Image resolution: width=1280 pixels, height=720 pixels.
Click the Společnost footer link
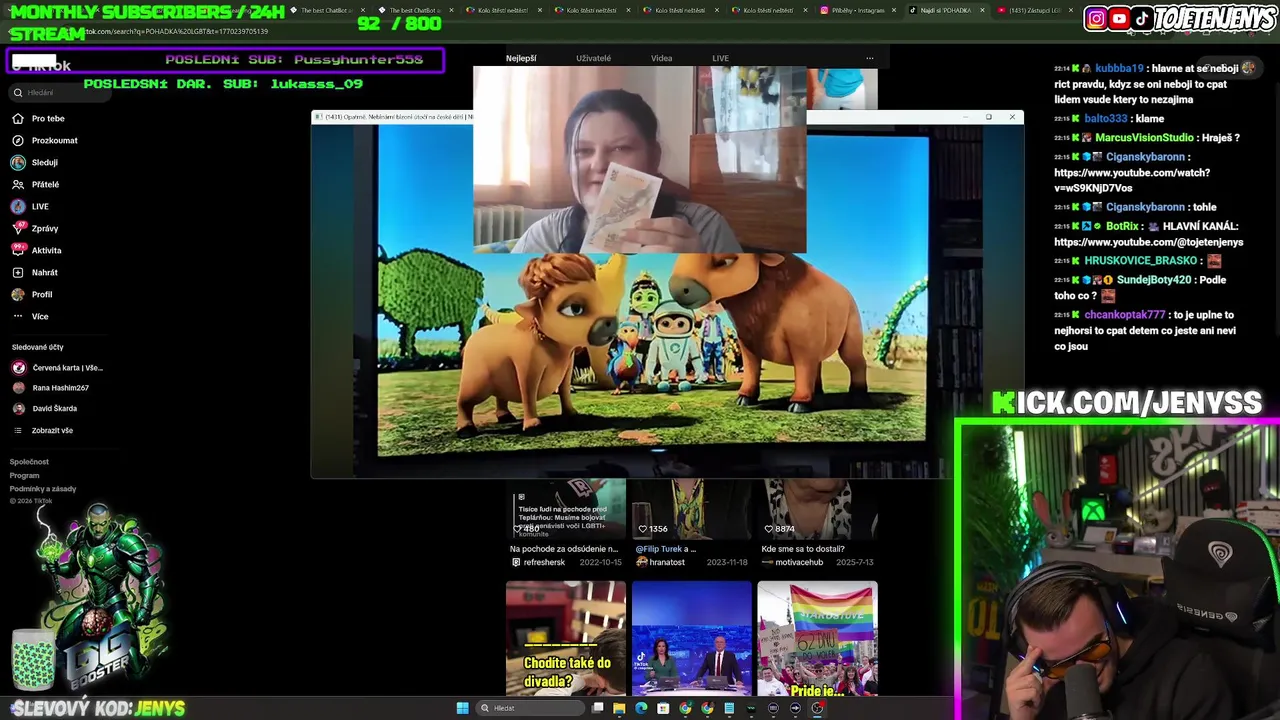click(29, 462)
